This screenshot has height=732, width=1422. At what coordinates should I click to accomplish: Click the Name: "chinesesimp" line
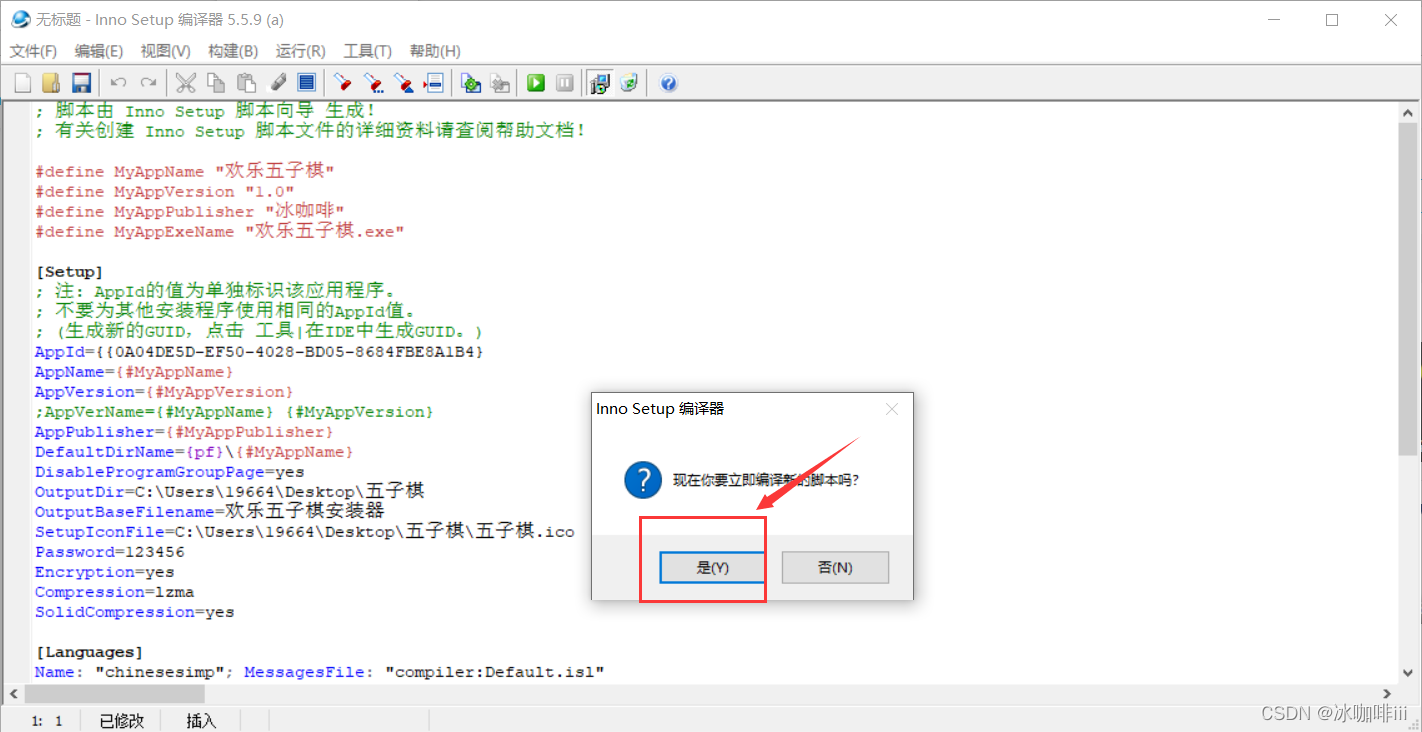point(320,672)
